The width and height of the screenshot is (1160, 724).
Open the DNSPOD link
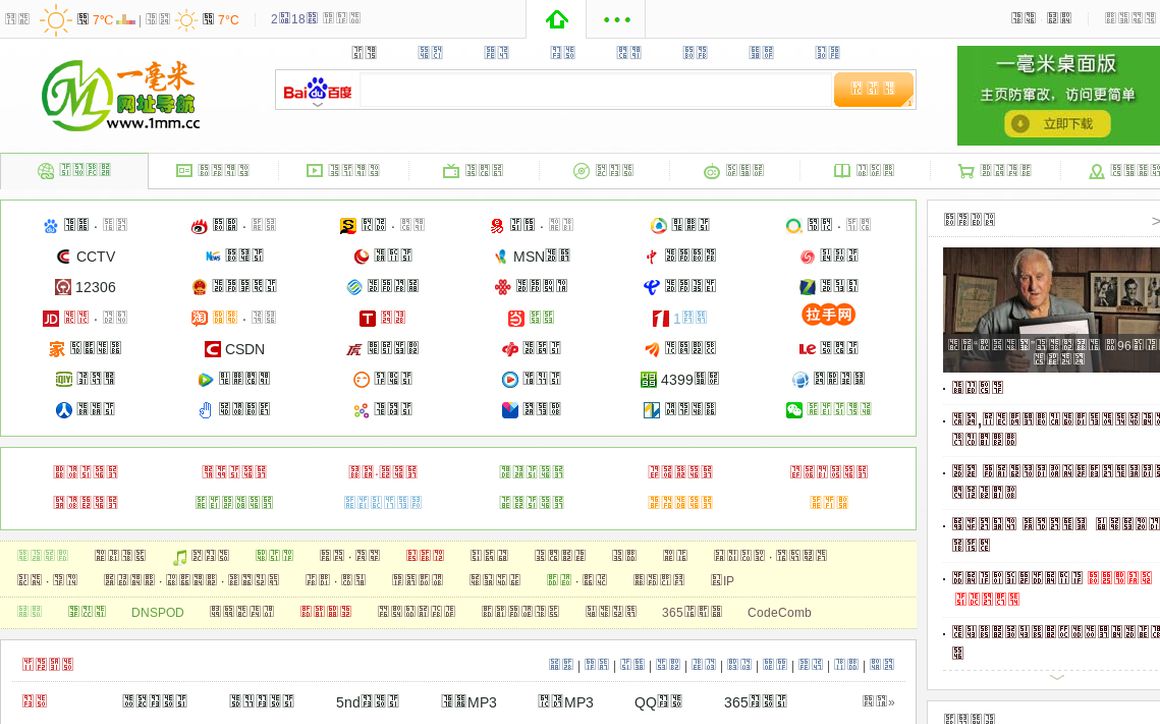click(x=157, y=612)
